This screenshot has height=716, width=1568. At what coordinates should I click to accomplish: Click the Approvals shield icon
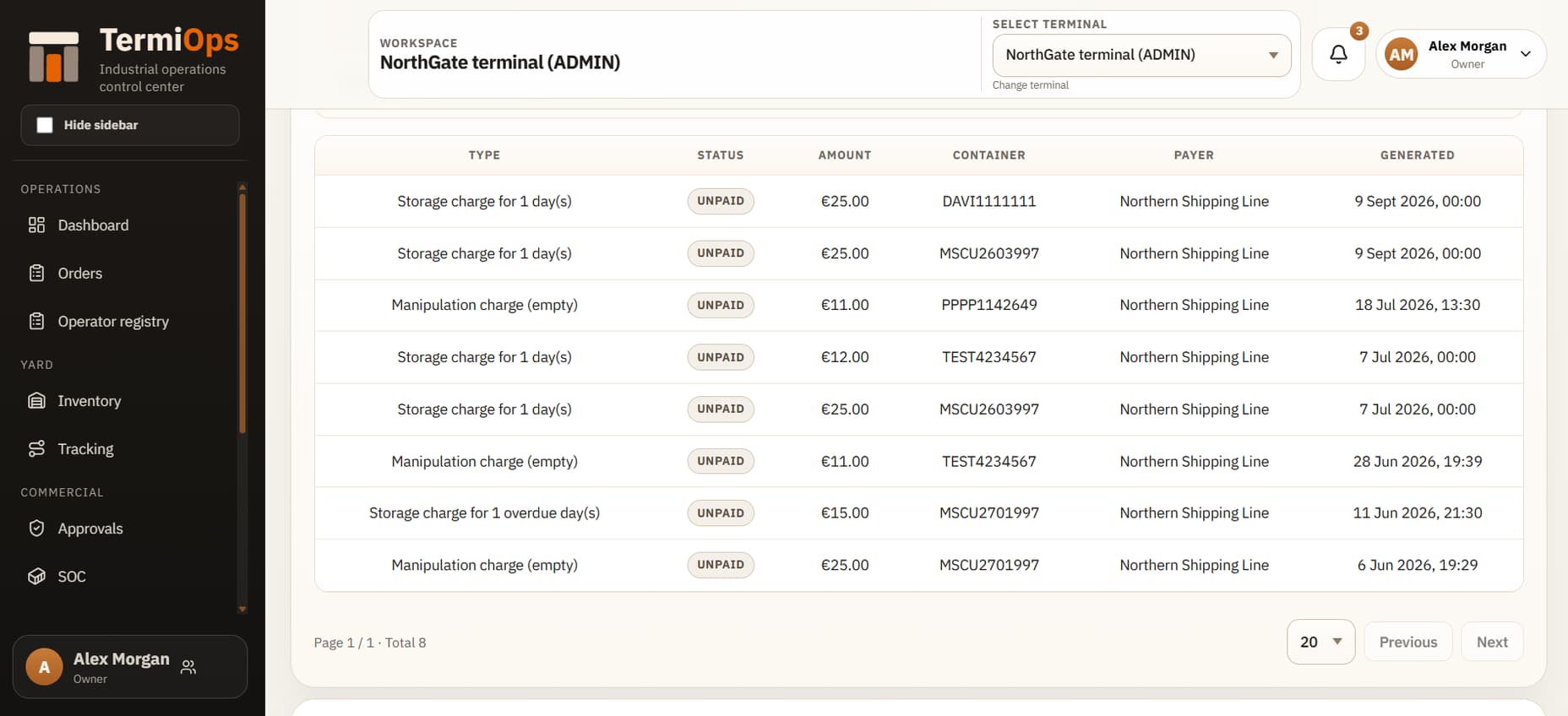click(x=36, y=528)
